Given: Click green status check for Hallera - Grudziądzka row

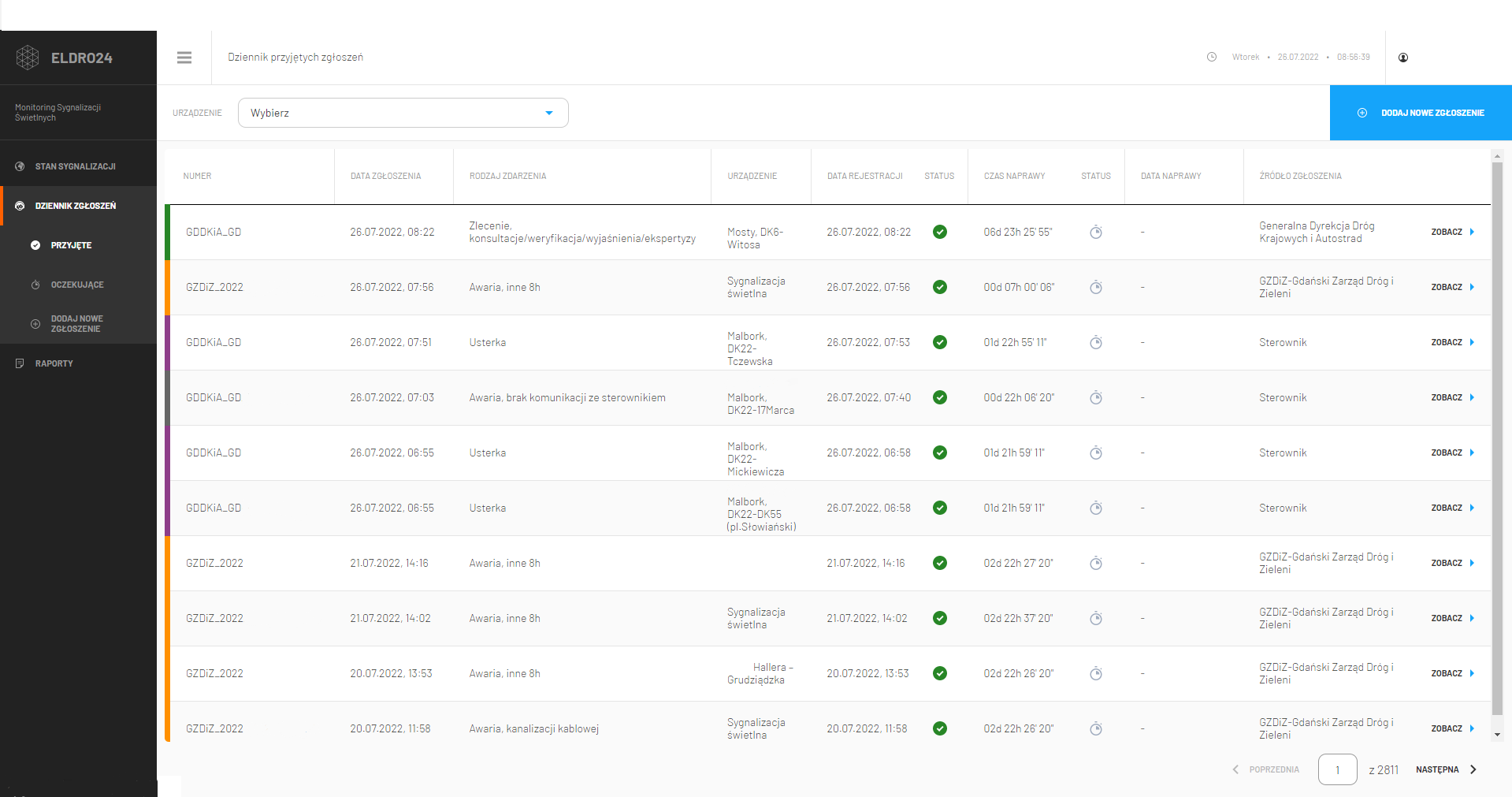Looking at the screenshot, I should pos(939,673).
